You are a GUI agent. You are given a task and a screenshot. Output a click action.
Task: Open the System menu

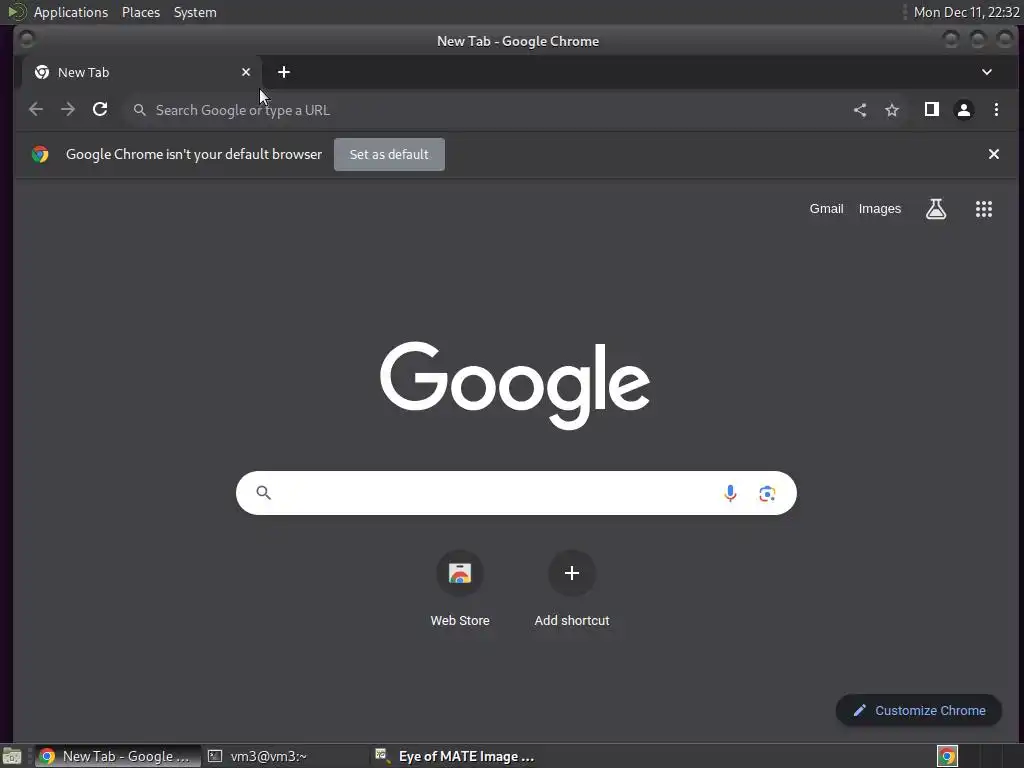[x=195, y=12]
